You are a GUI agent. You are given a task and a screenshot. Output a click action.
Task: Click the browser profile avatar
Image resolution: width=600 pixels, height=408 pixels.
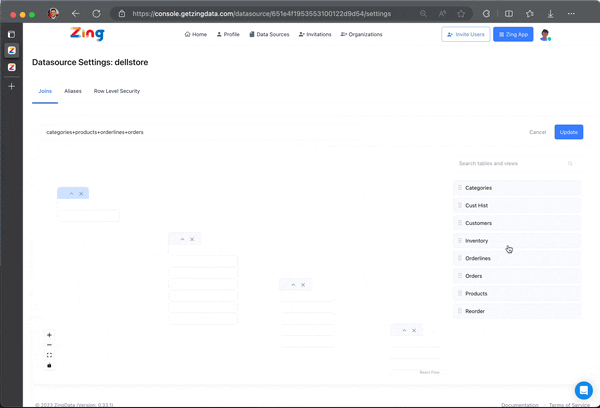pos(53,14)
